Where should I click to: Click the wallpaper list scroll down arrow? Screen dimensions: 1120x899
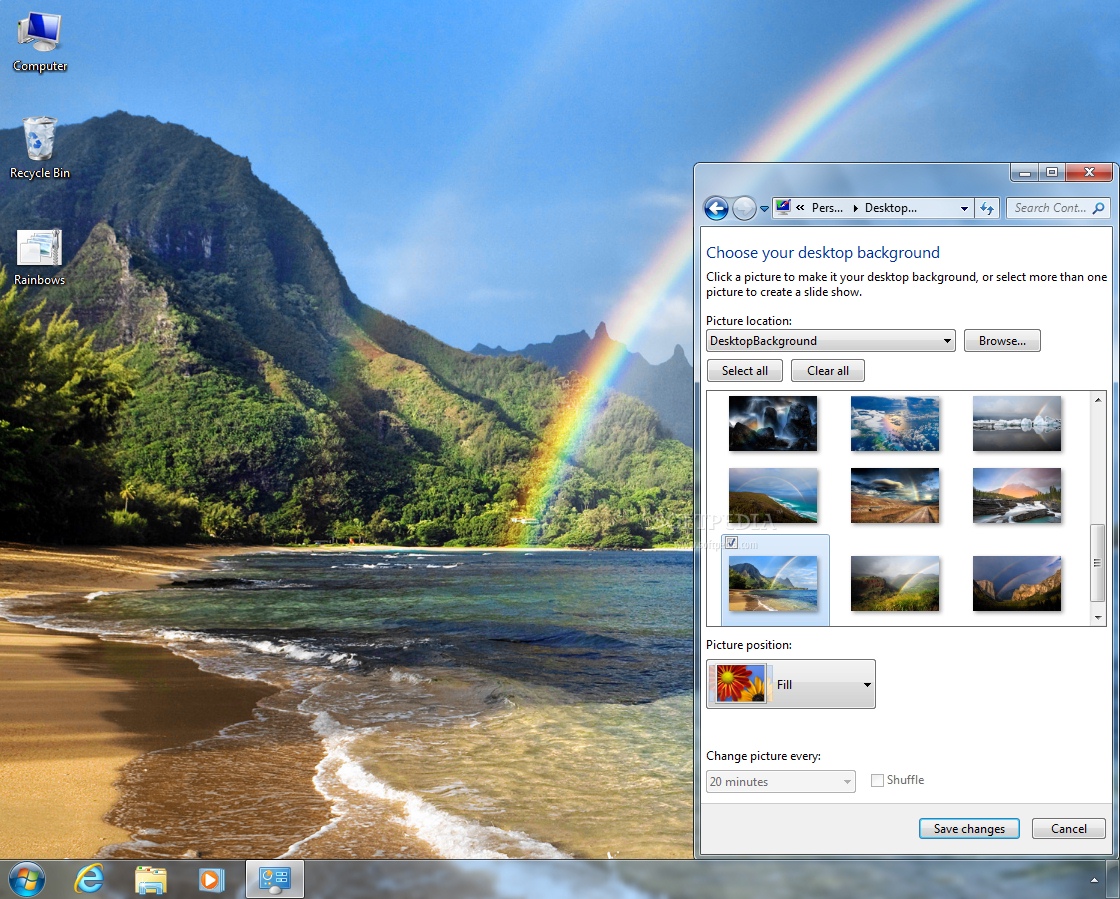coord(1098,618)
